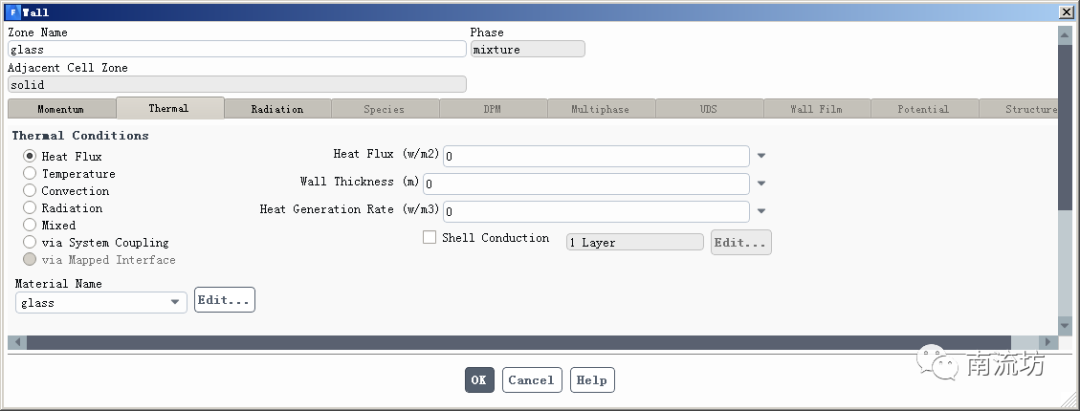Choose the Mixed thermal condition
1080x411 pixels.
[30, 225]
